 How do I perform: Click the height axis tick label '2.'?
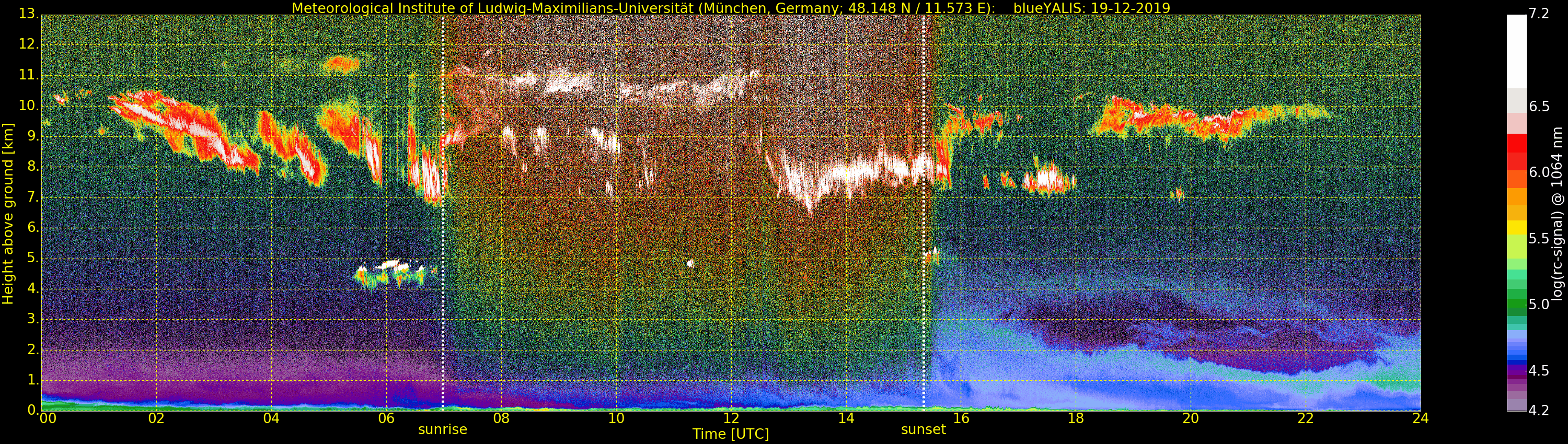click(x=33, y=350)
